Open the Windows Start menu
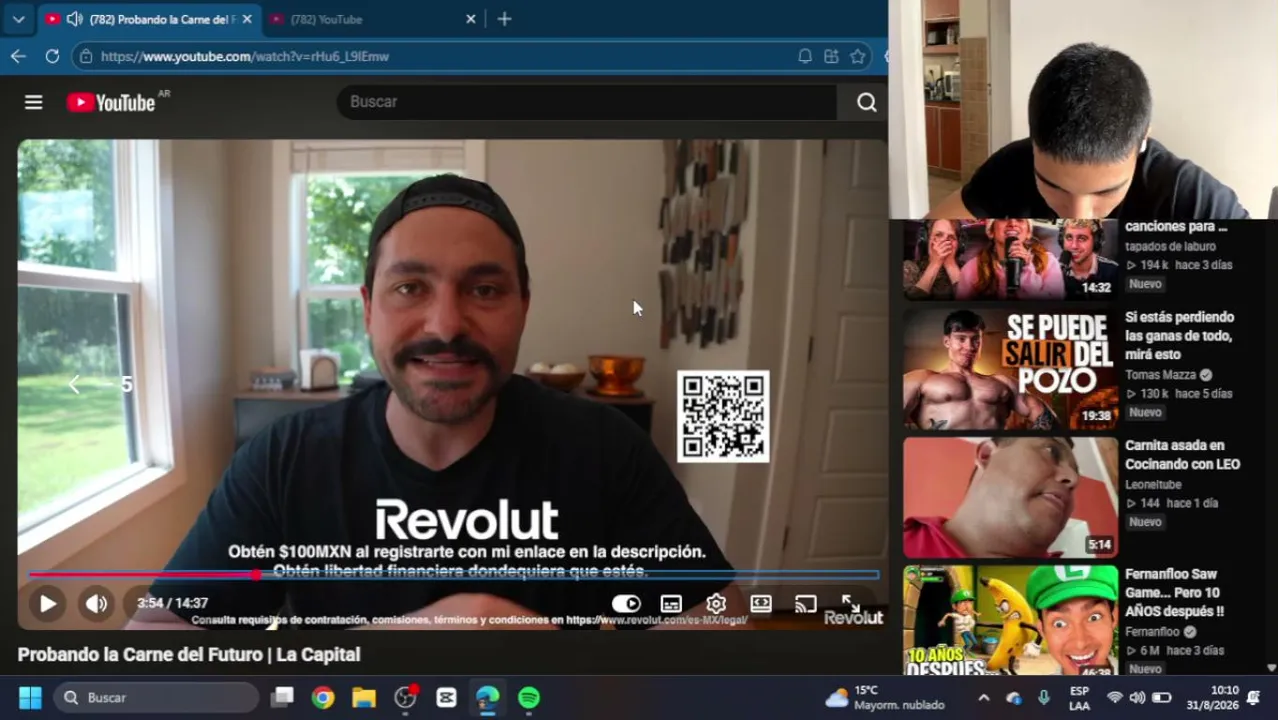Viewport: 1278px width, 720px height. tap(30, 697)
